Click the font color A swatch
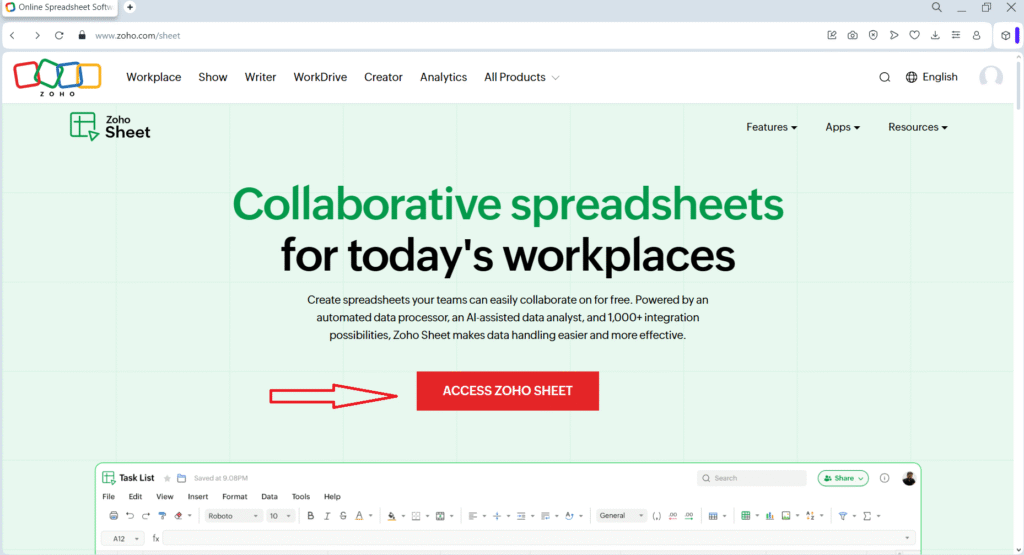This screenshot has width=1024, height=555. (359, 516)
